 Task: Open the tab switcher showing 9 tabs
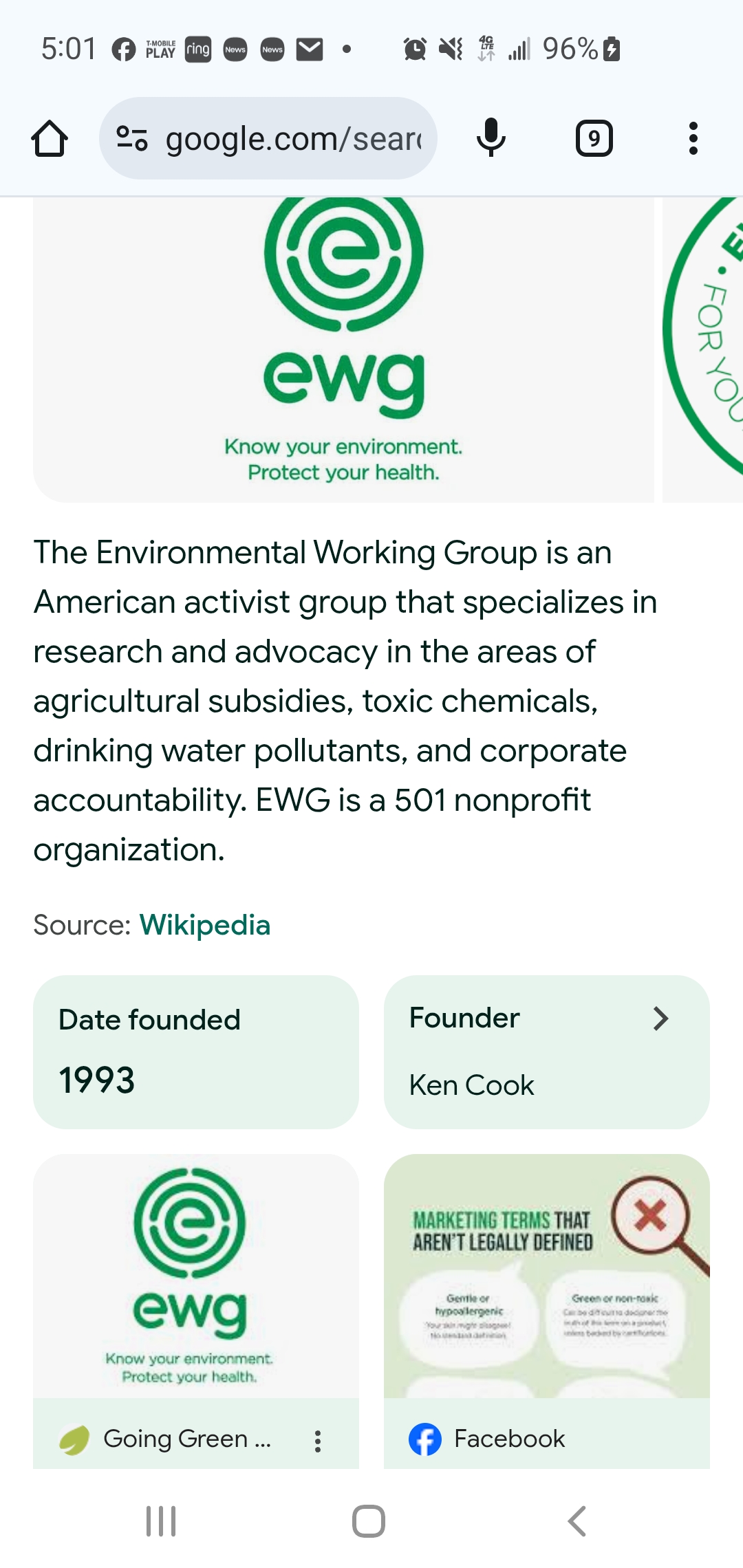click(594, 139)
